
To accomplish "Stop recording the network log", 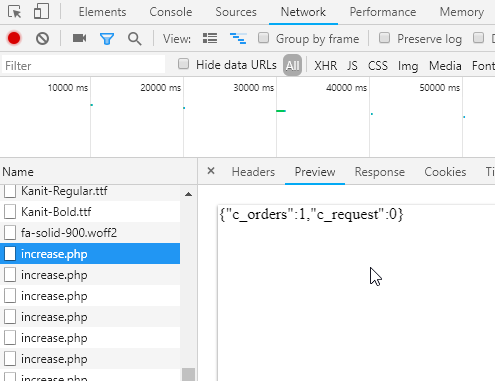I will coord(14,38).
